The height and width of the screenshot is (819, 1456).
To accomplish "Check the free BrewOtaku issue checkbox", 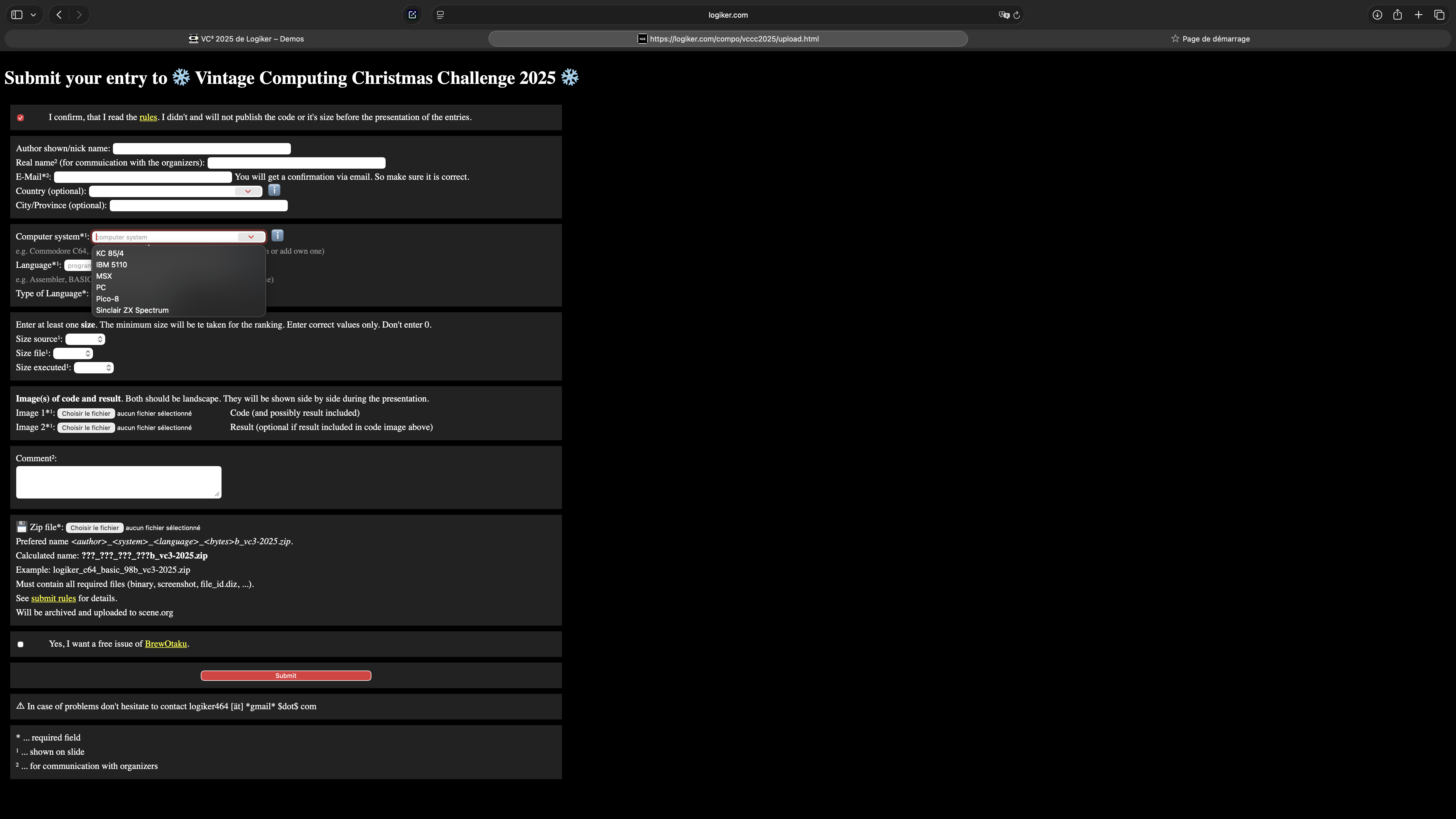I will 20,644.
